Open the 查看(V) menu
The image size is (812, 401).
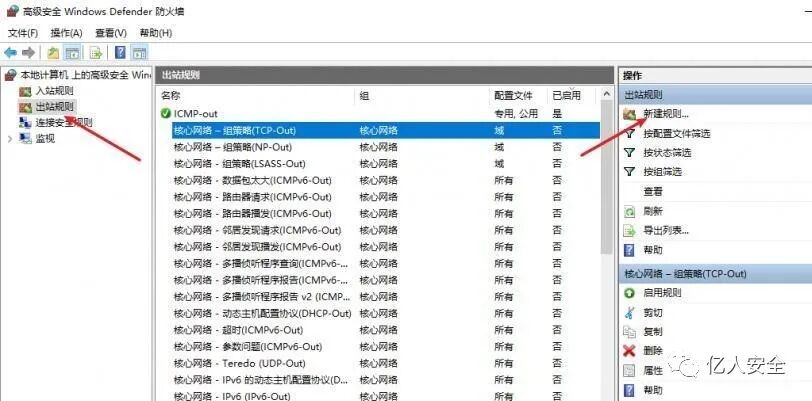tap(111, 33)
